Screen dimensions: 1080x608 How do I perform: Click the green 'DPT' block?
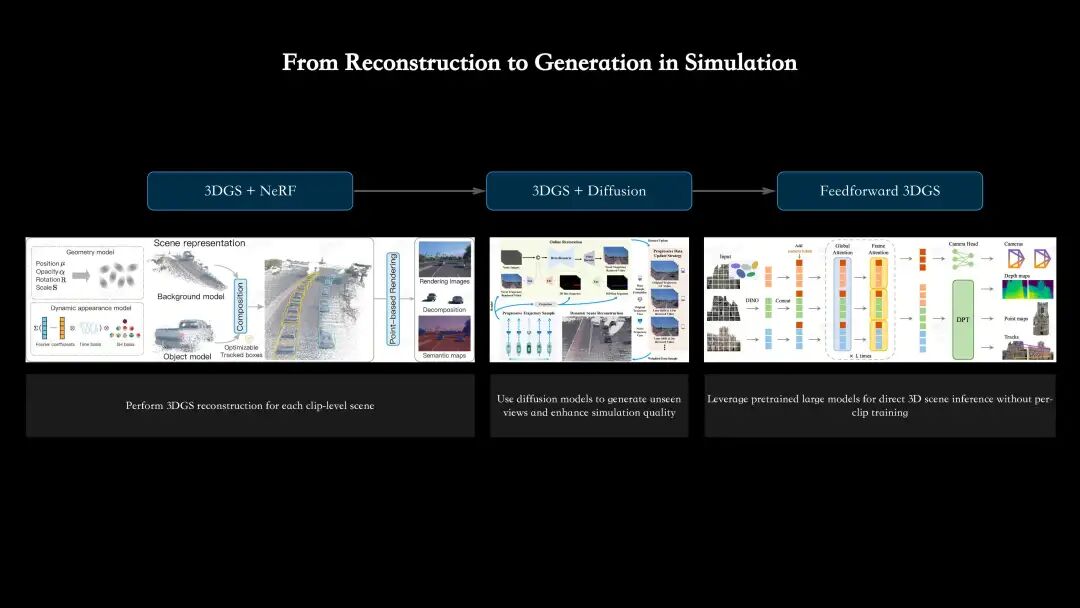pos(963,319)
